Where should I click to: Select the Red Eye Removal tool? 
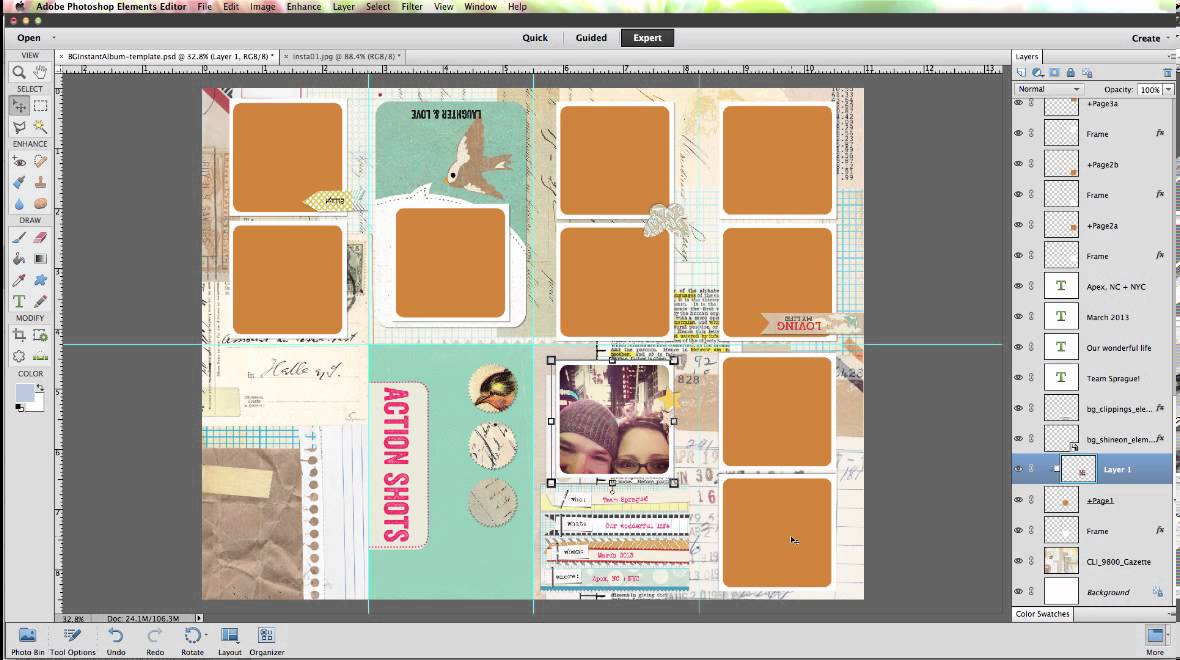(19, 162)
